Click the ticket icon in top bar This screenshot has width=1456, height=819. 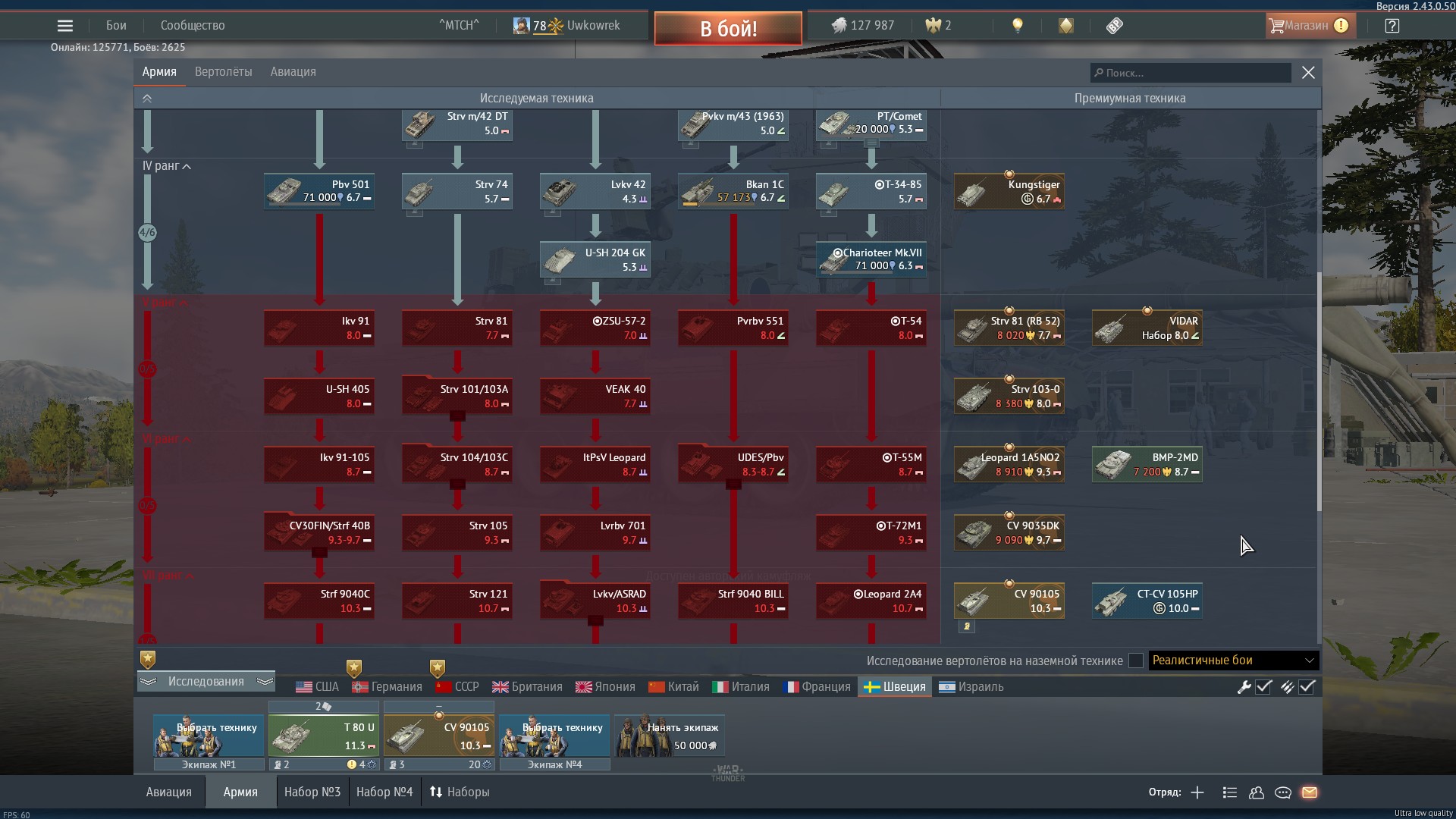point(1114,26)
